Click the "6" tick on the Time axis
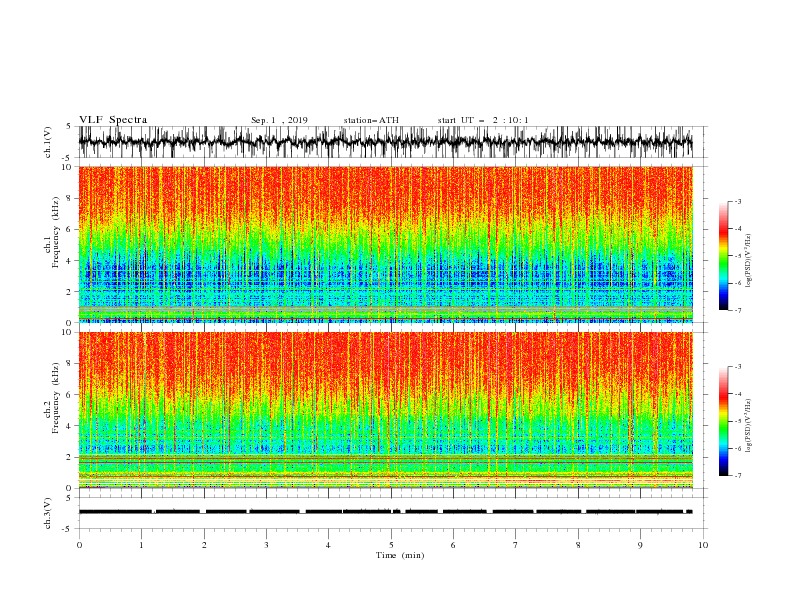The image size is (792, 612). click(x=453, y=545)
